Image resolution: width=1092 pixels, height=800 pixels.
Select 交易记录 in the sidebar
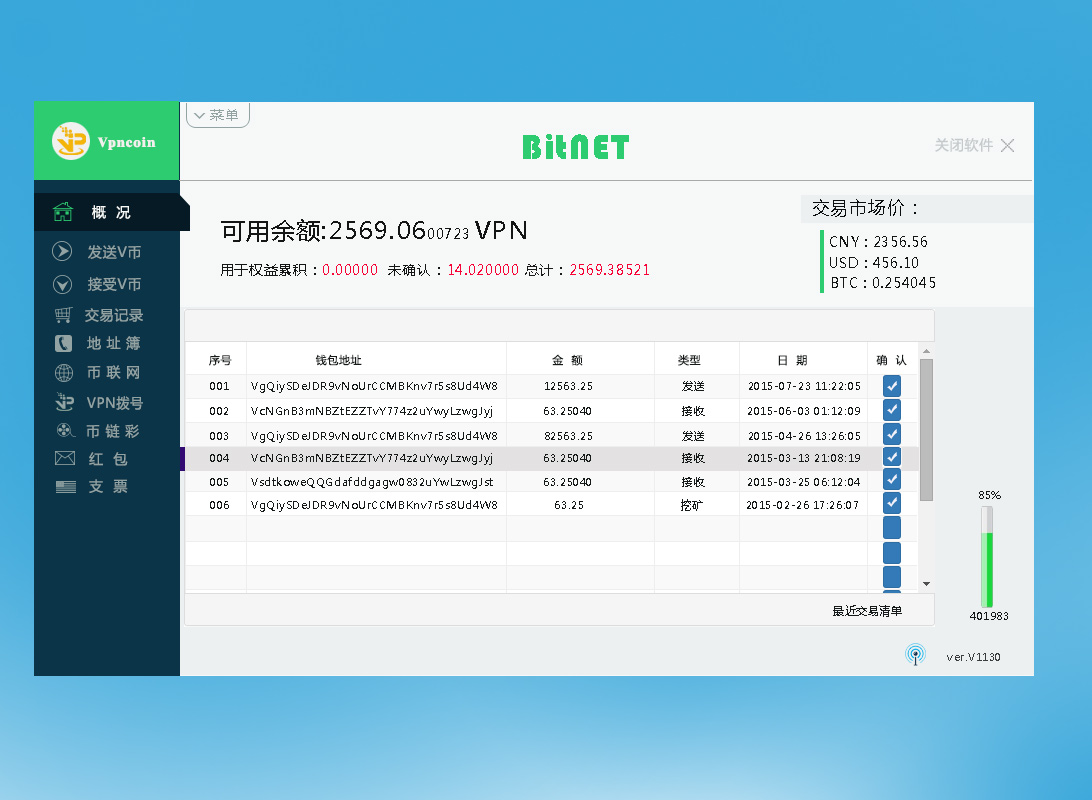click(x=114, y=315)
